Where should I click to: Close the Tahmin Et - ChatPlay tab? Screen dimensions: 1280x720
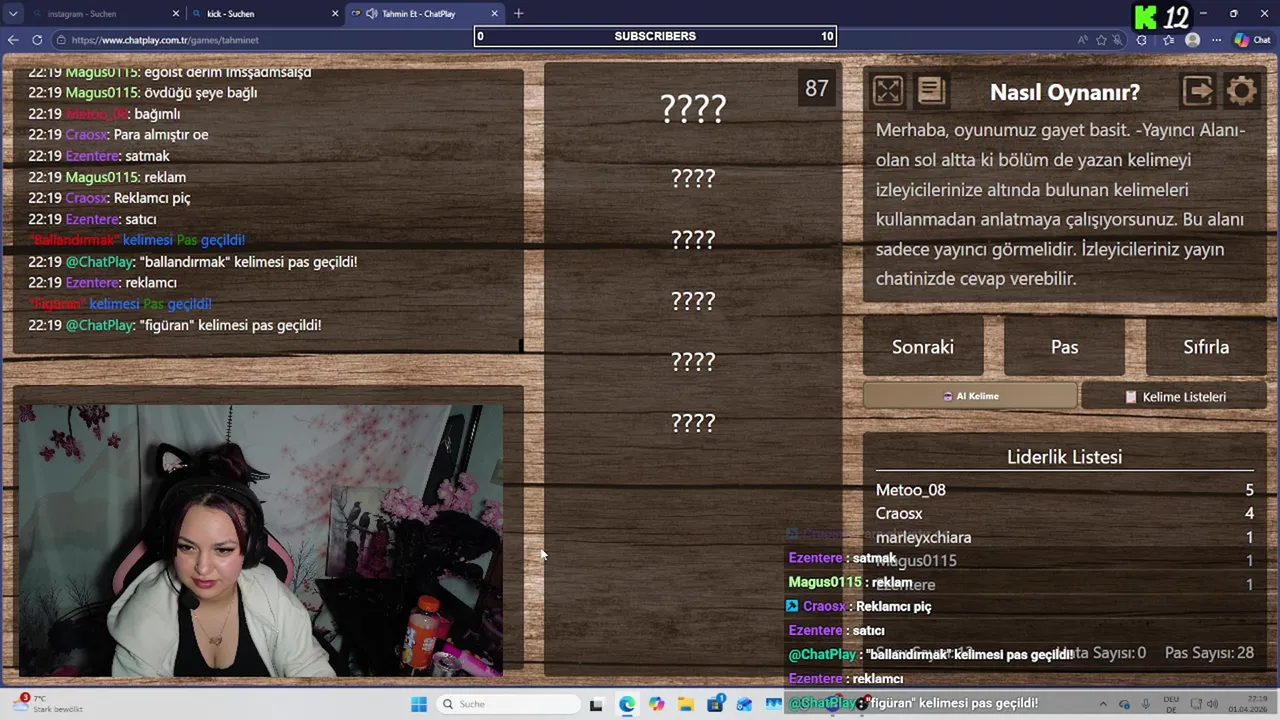pos(494,14)
